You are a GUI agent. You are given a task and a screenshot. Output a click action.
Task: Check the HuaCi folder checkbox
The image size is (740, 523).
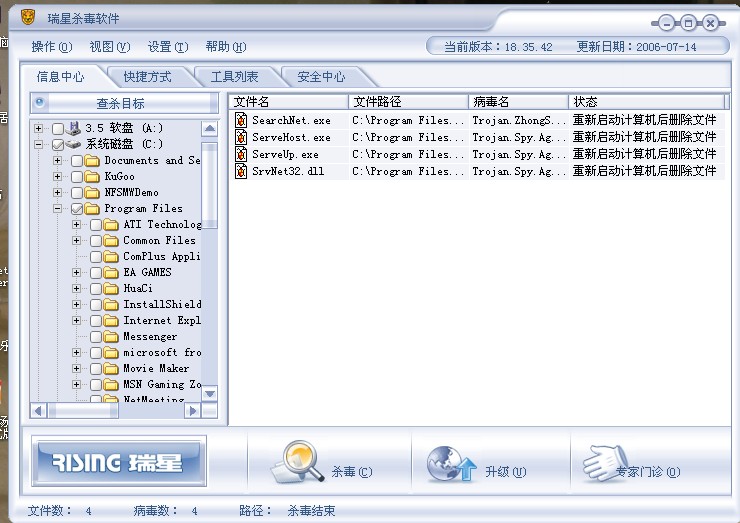[x=96, y=289]
